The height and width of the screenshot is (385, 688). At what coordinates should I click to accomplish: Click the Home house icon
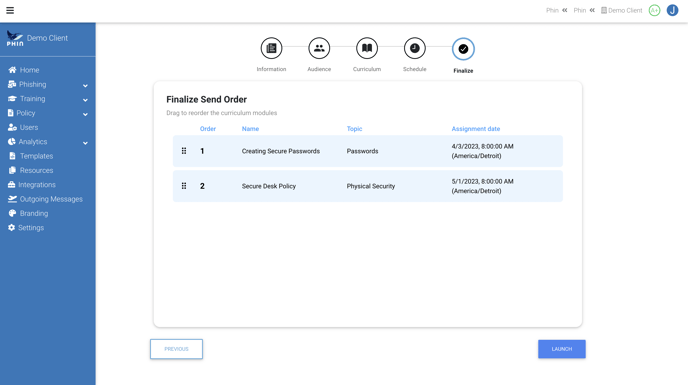[x=12, y=70]
